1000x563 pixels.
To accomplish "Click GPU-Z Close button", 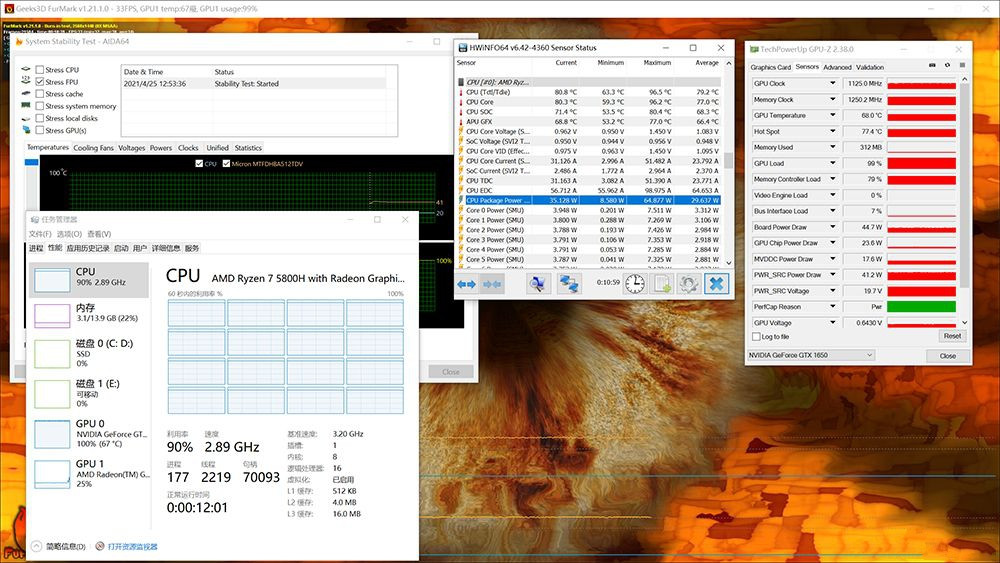I will pyautogui.click(x=948, y=356).
